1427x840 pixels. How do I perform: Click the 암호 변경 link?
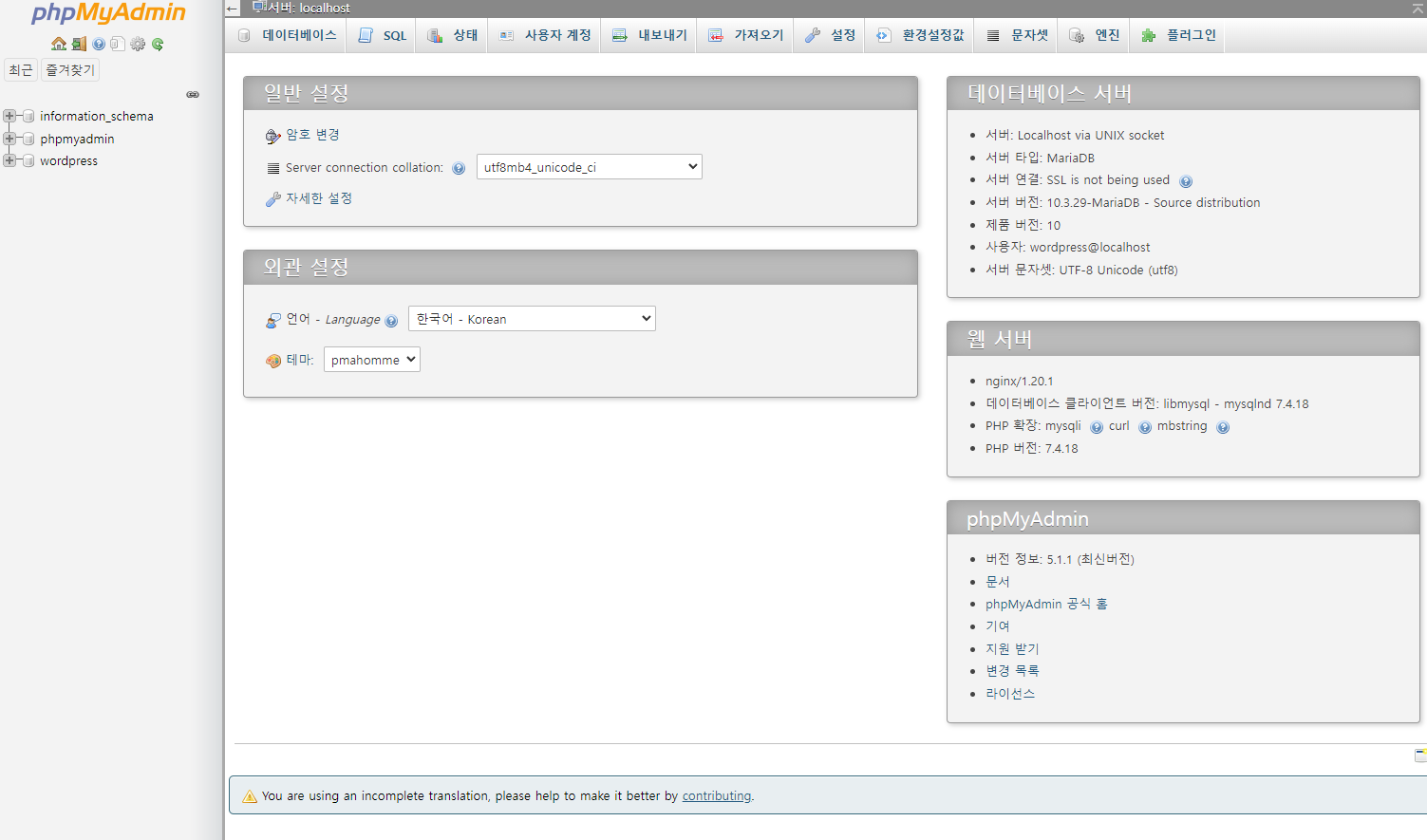coord(312,135)
